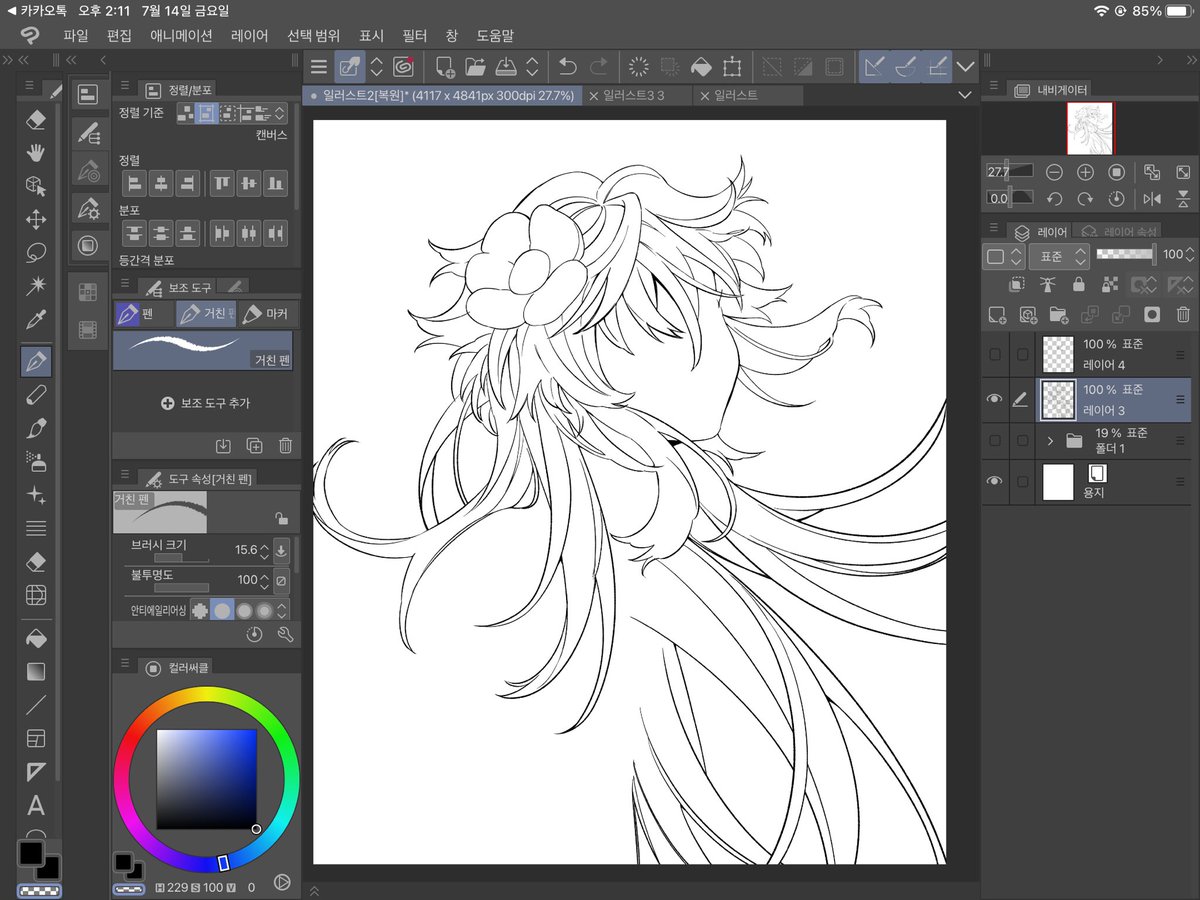Screen dimensions: 1200x900
Task: Select the Eraser tool at top of toolbar
Action: (x=36, y=120)
